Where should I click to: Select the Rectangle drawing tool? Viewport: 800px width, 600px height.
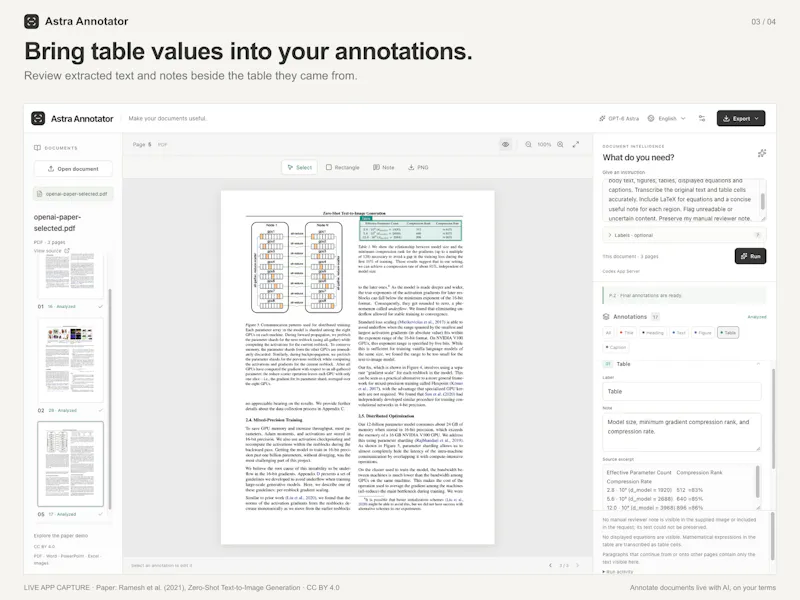coord(343,167)
